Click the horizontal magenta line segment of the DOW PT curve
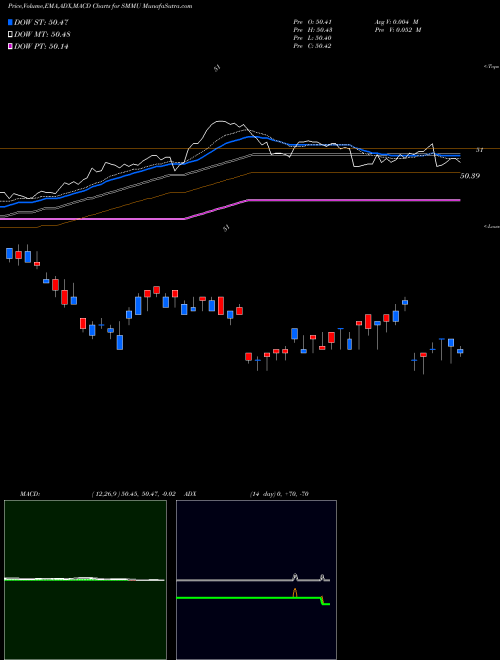This screenshot has height=660, width=500. (354, 200)
